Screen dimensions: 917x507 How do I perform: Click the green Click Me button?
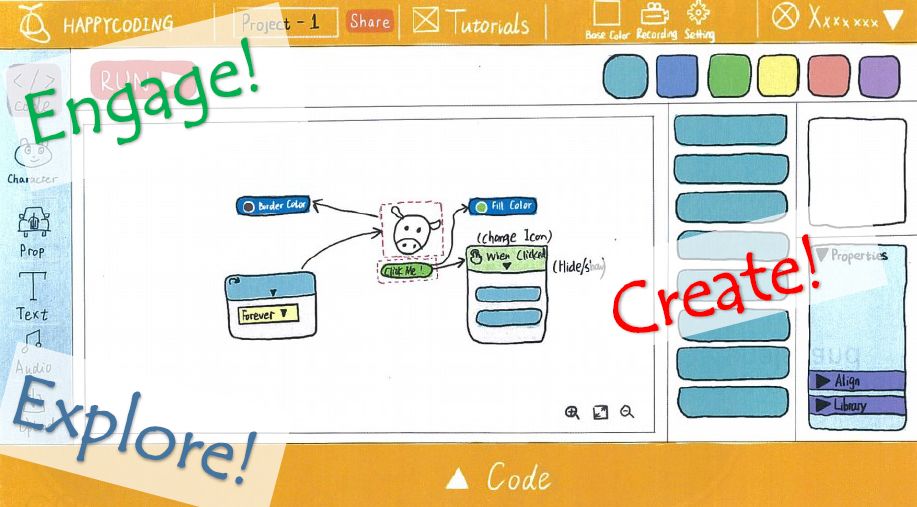[x=406, y=271]
